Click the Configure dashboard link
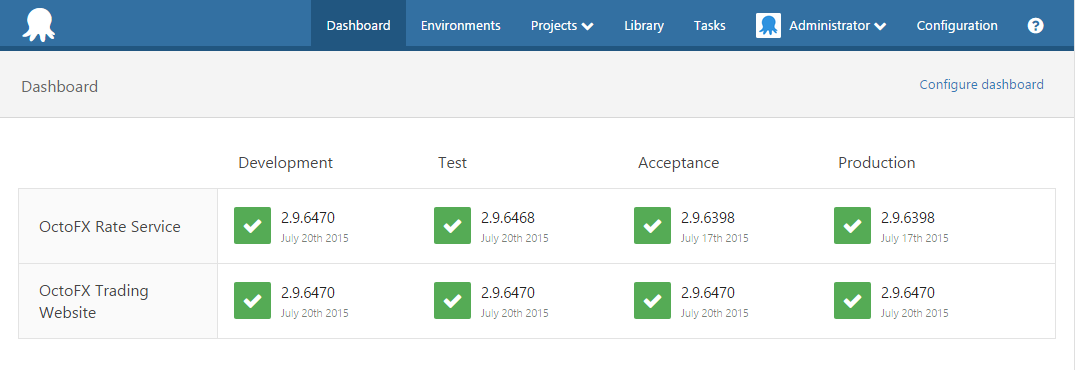This screenshot has width=1075, height=370. point(981,84)
